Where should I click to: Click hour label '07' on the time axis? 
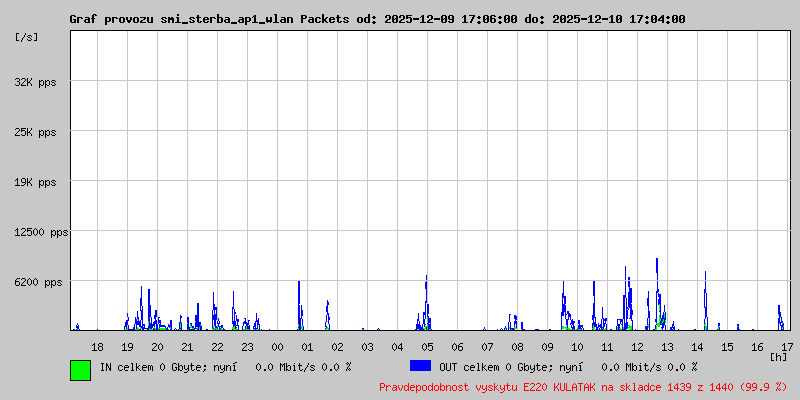[487, 347]
